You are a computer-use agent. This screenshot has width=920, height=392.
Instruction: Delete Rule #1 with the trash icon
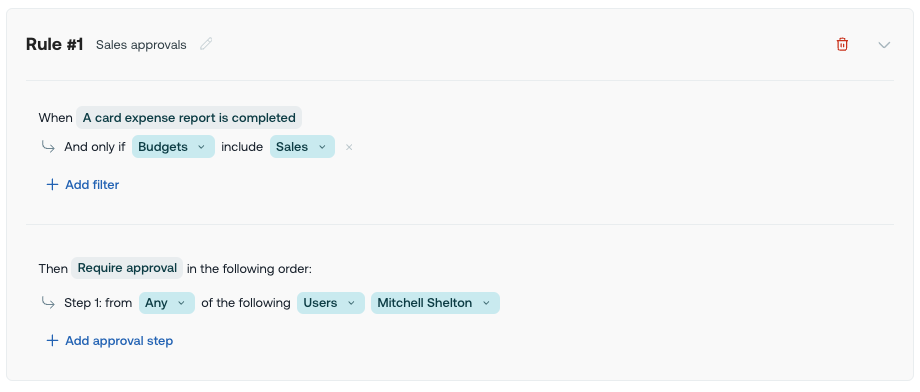(842, 44)
